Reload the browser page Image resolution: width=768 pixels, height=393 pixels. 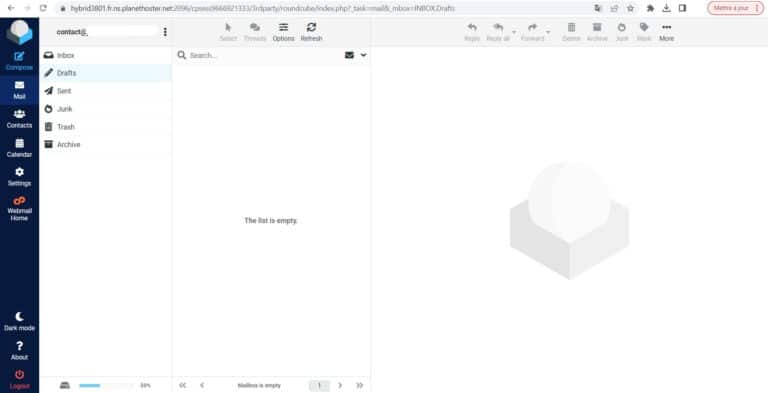click(43, 8)
